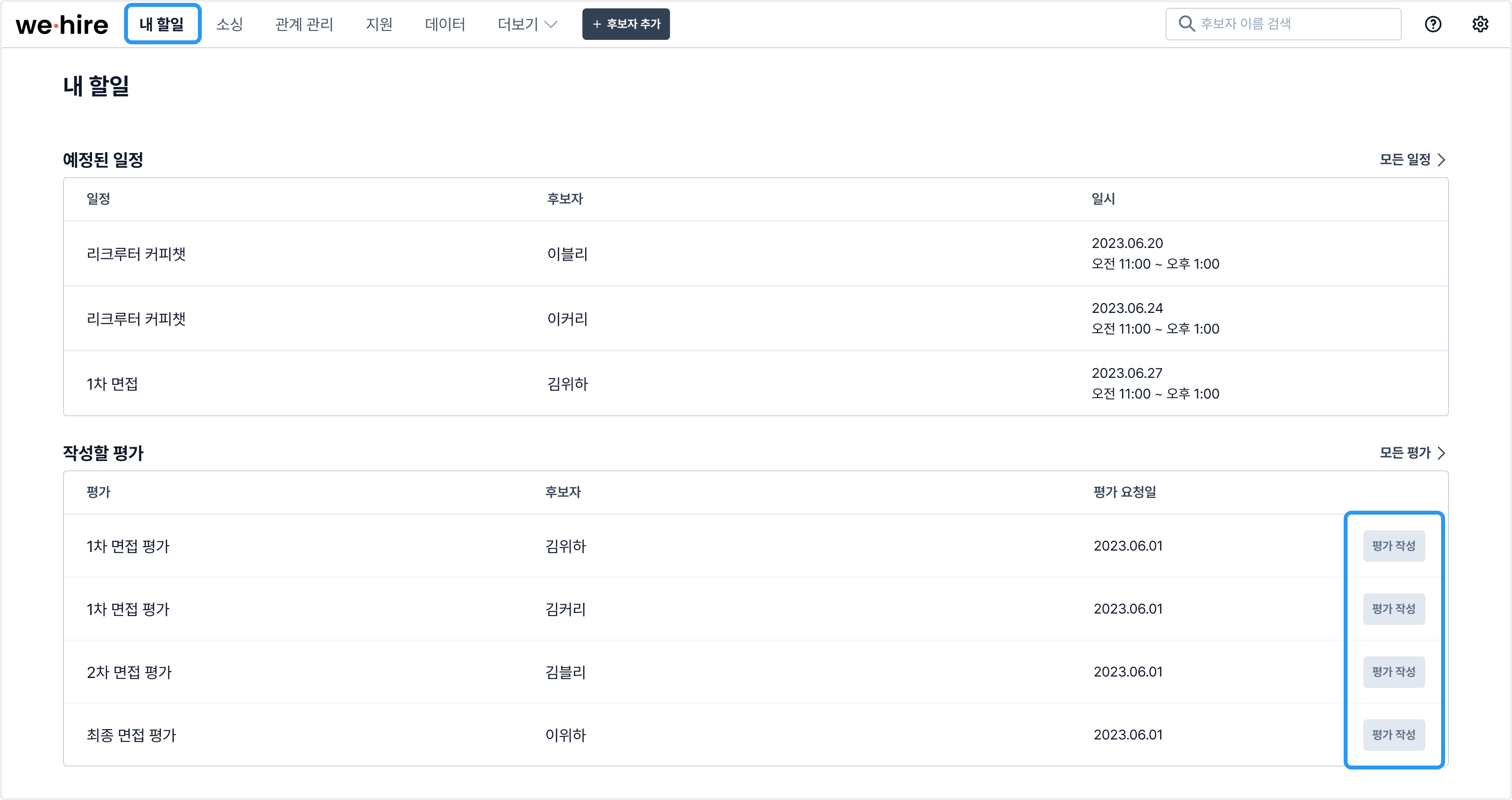Go to the 지원 tab
The image size is (1512, 800).
378,24
